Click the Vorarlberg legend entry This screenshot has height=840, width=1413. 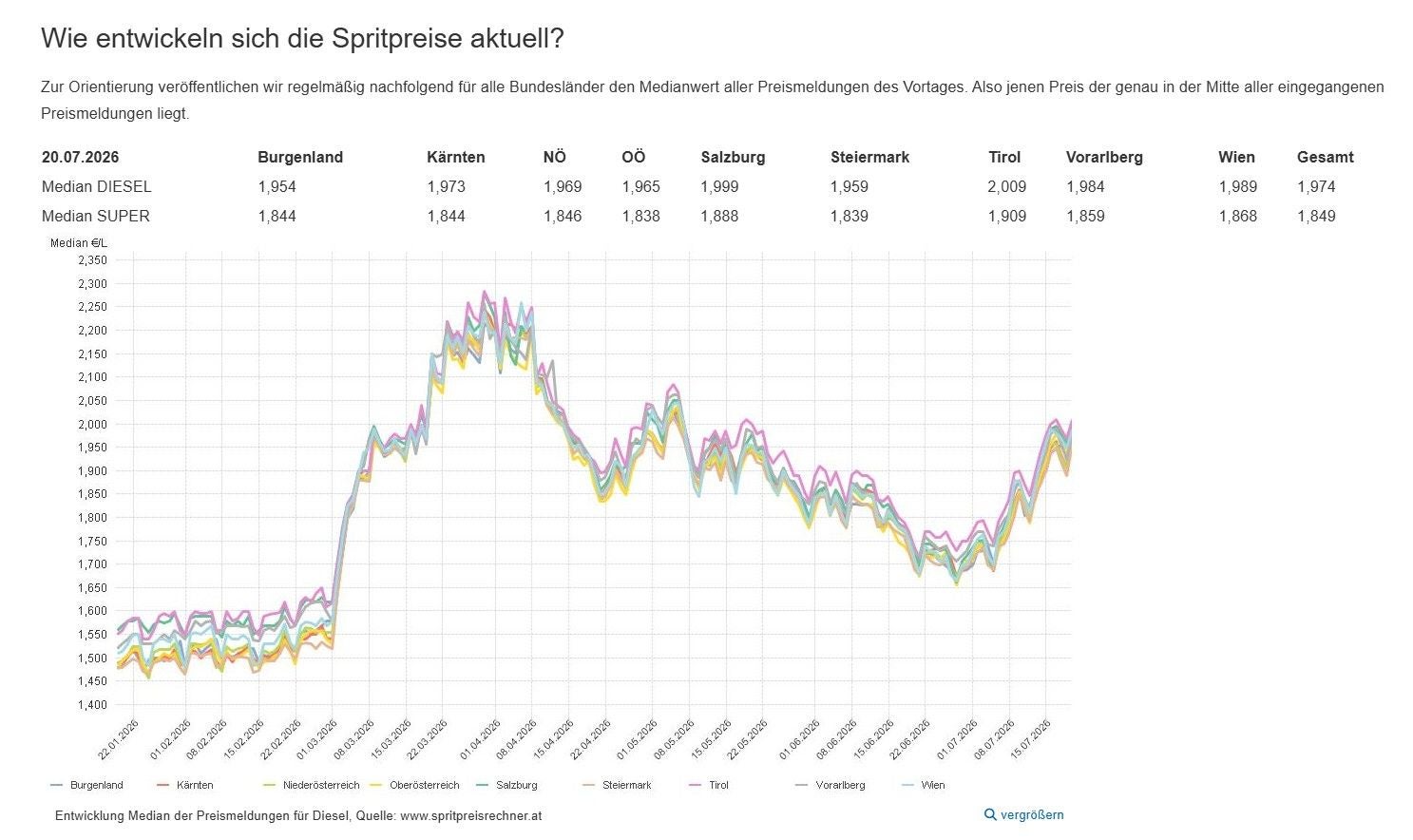click(831, 785)
